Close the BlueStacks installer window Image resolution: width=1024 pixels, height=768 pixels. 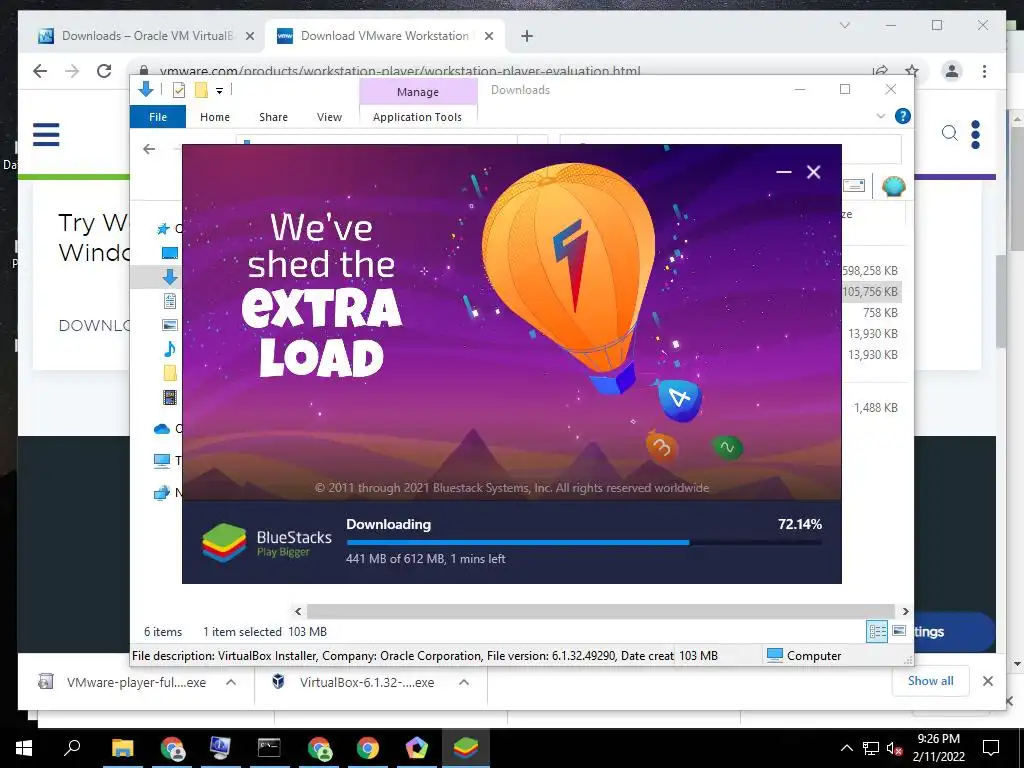point(813,172)
